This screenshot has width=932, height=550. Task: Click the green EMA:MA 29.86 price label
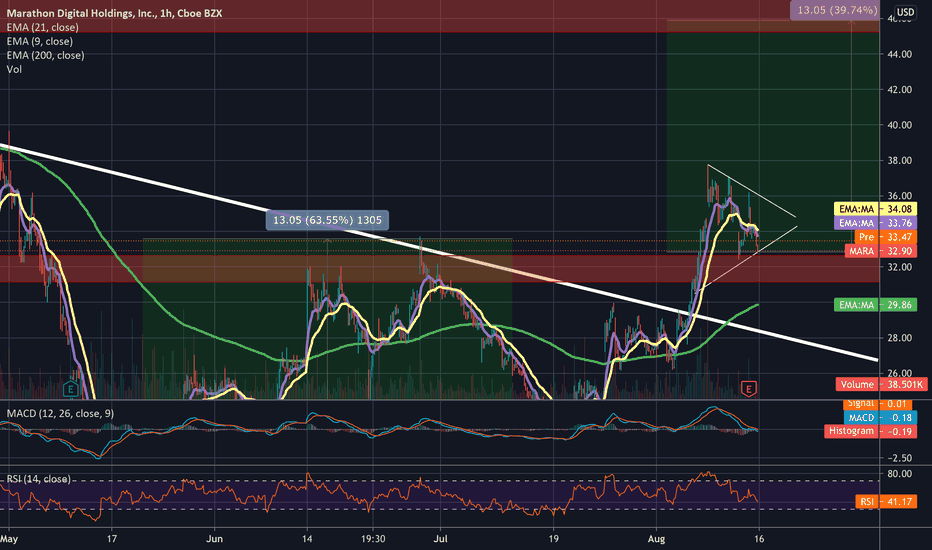(876, 305)
